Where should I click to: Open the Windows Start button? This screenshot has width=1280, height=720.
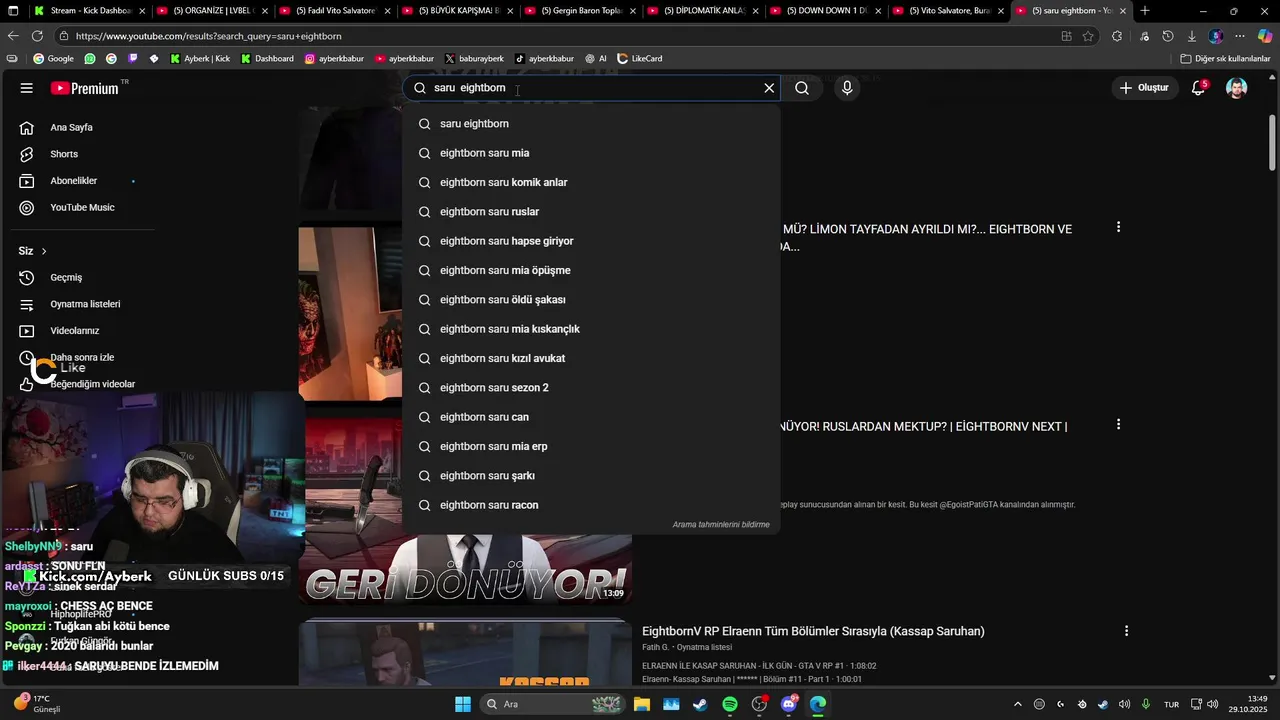[x=463, y=704]
